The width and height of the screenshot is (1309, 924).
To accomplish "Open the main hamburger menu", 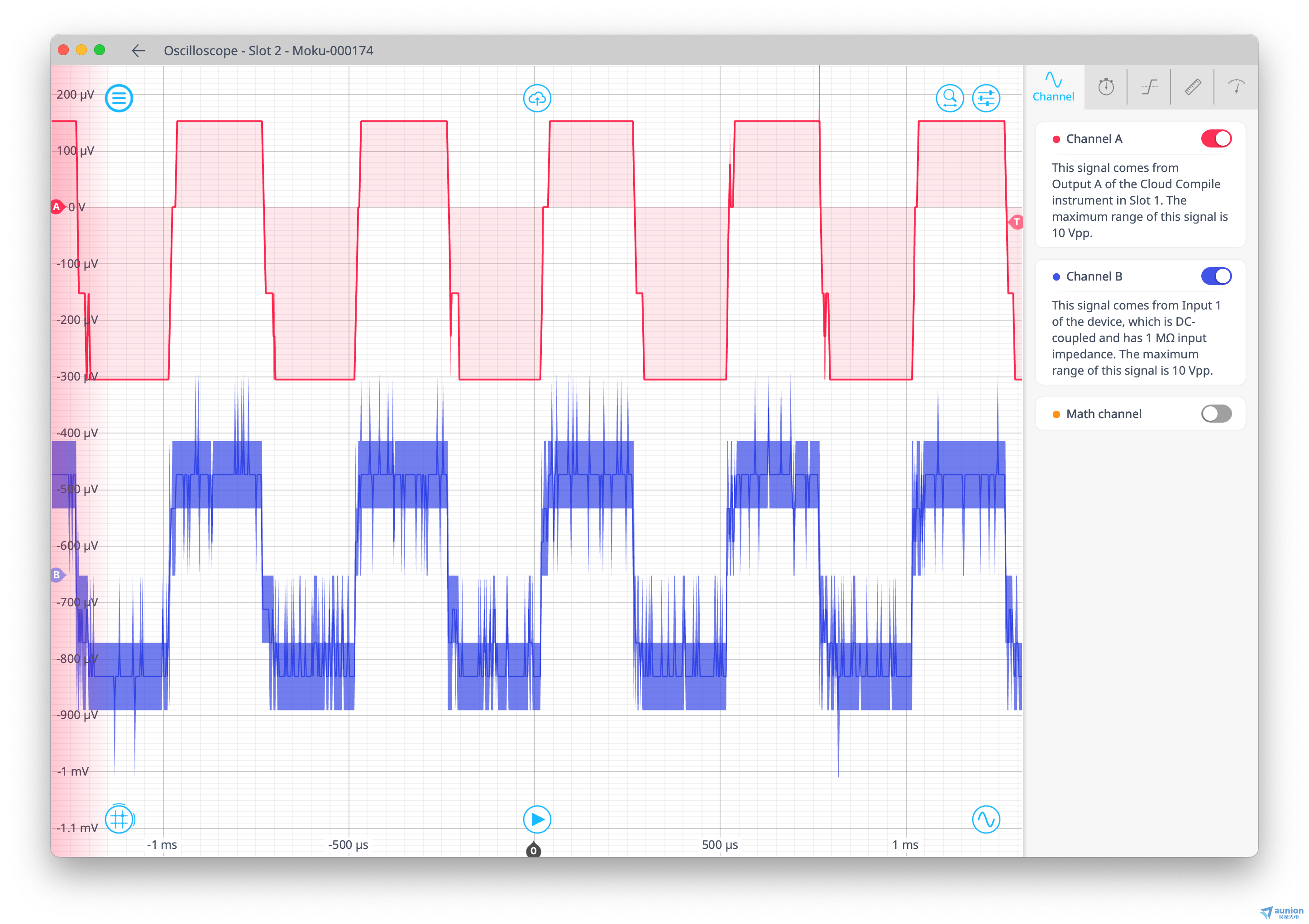I will click(119, 99).
